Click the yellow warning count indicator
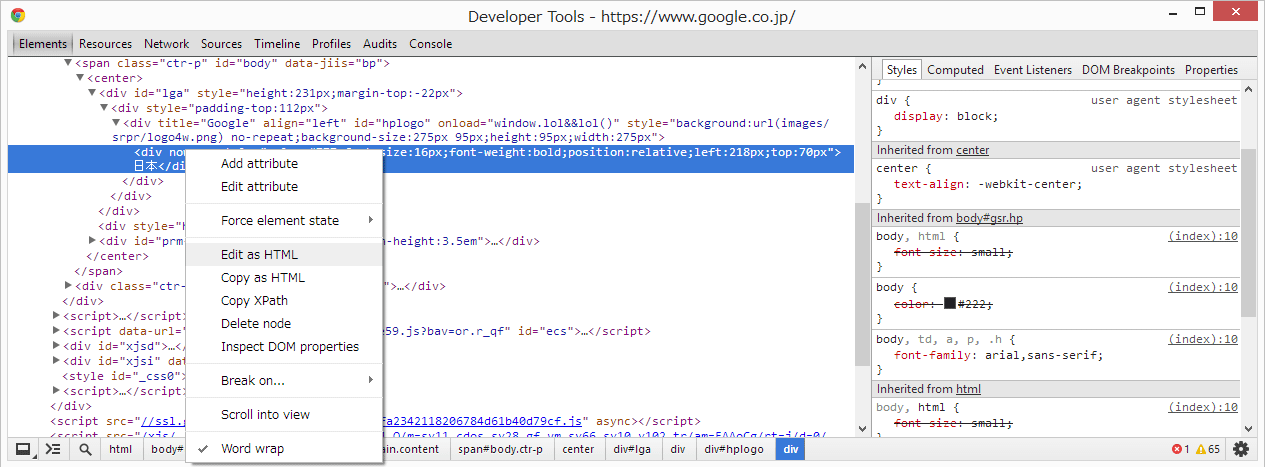The height and width of the screenshot is (468, 1265). [x=1208, y=450]
